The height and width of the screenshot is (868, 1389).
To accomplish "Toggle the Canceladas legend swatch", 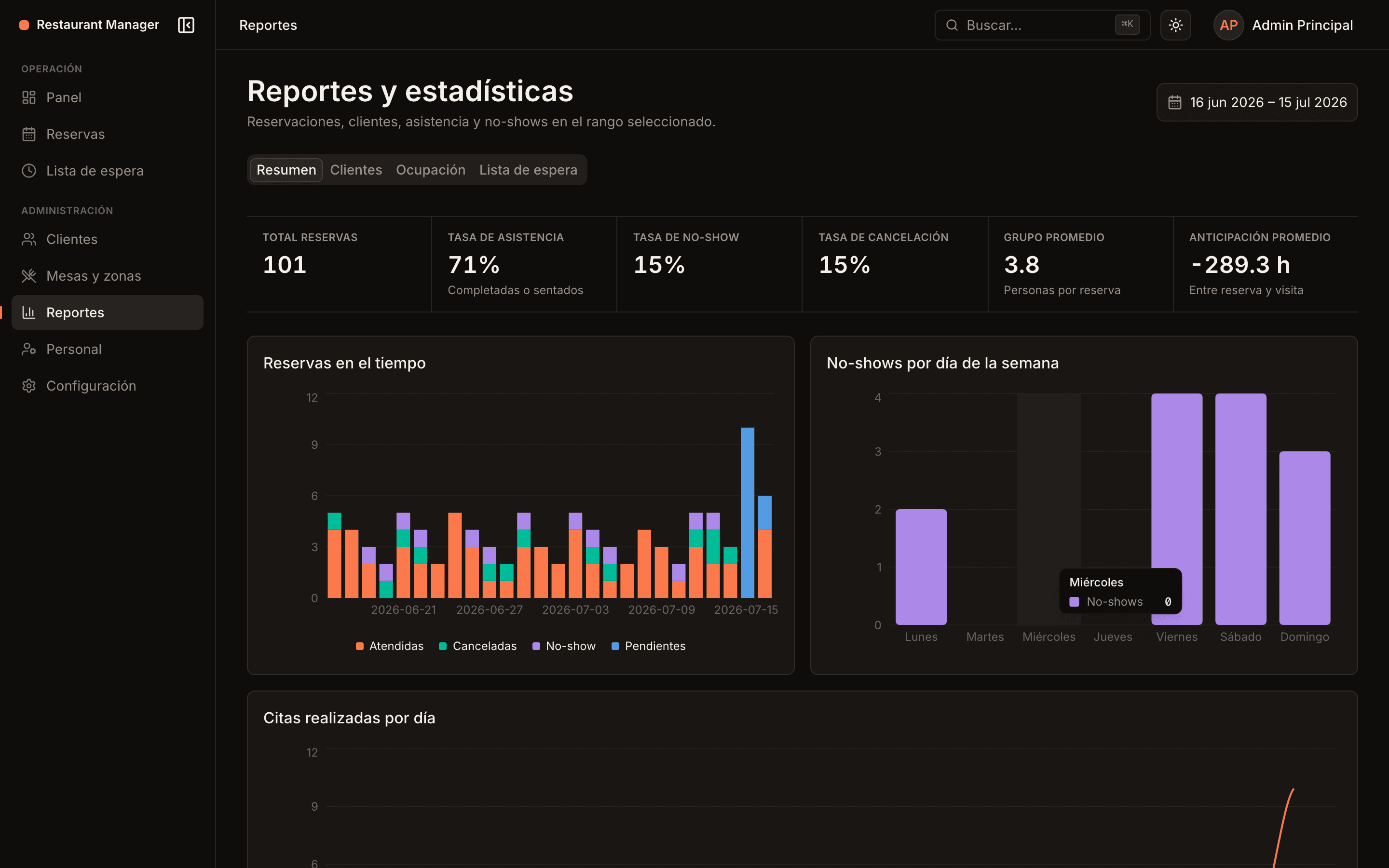I will [x=443, y=646].
